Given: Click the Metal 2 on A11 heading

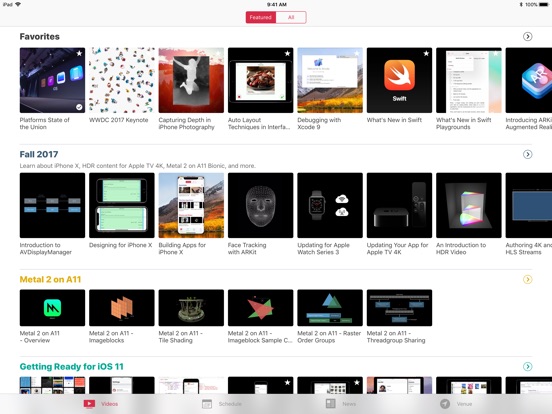Looking at the screenshot, I should [x=50, y=280].
